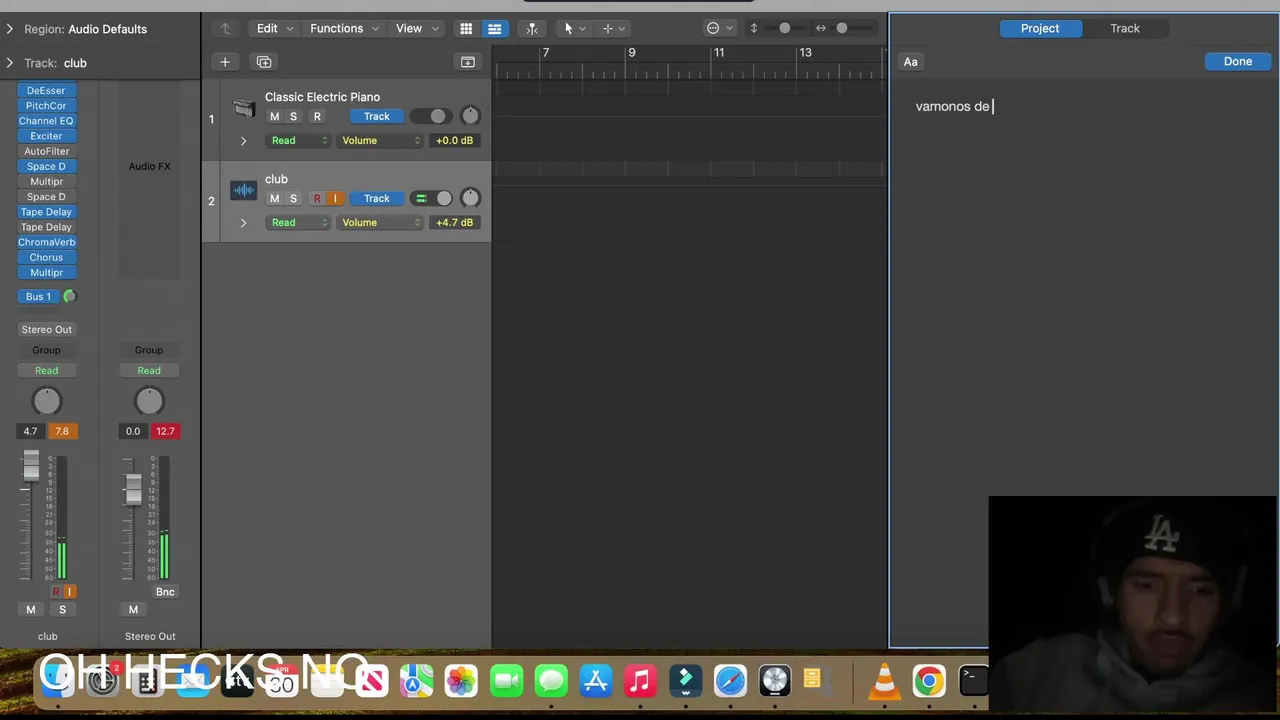Expand Classic Electric Piano automation lanes

click(243, 141)
